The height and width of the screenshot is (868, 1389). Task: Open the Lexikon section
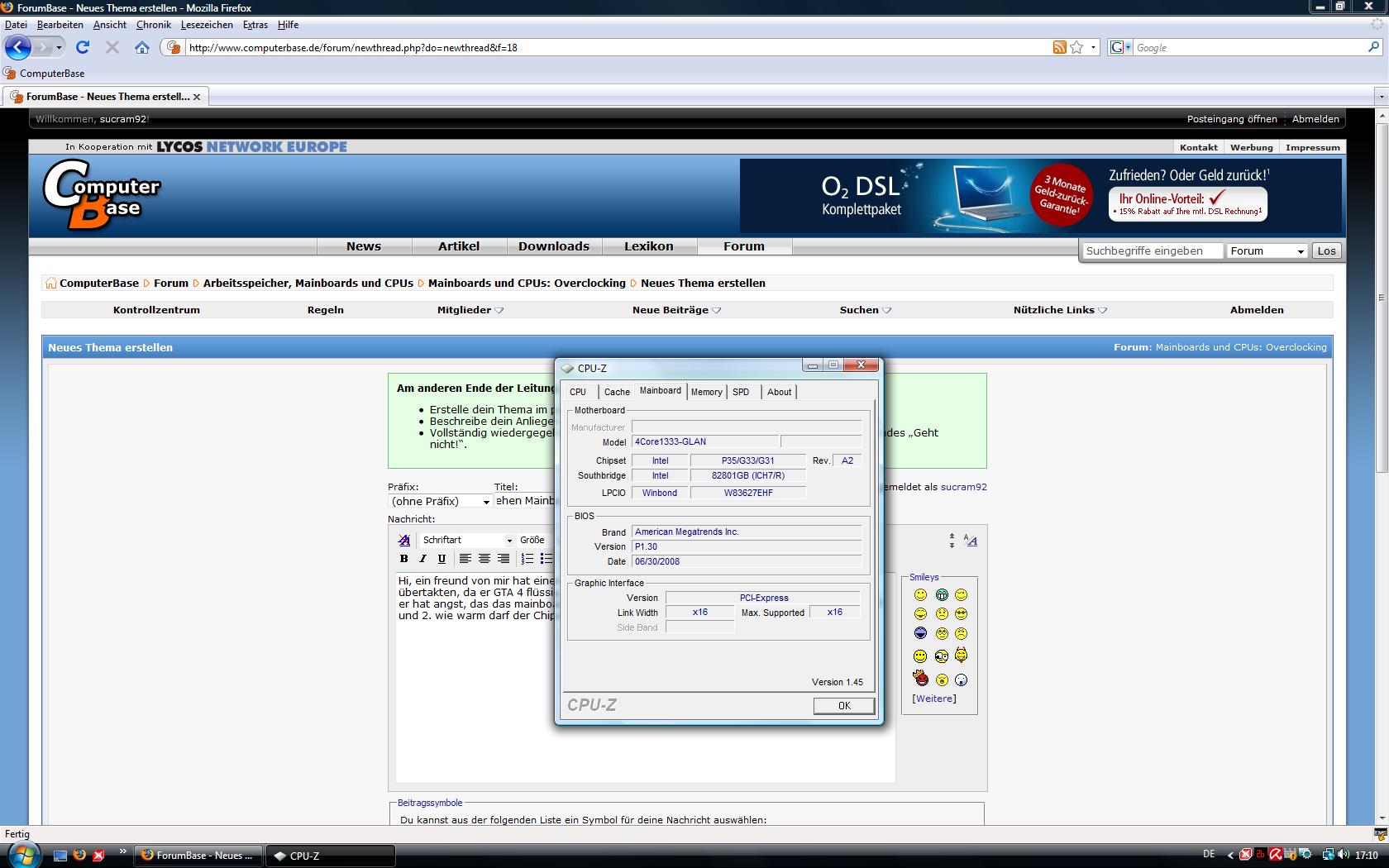click(649, 246)
